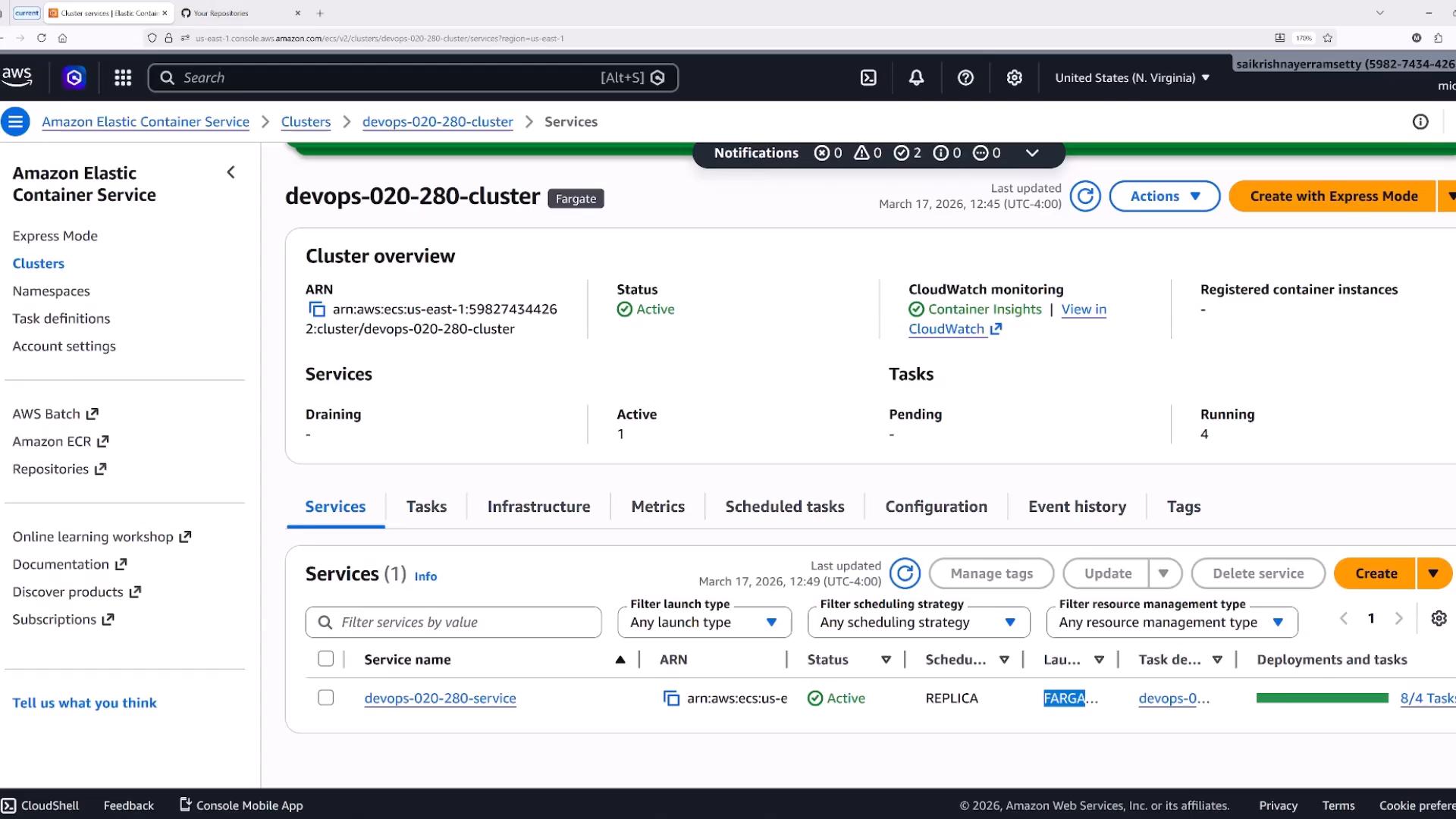The image size is (1456, 819).
Task: Open the Create button dropdown arrow
Action: pos(1433,573)
